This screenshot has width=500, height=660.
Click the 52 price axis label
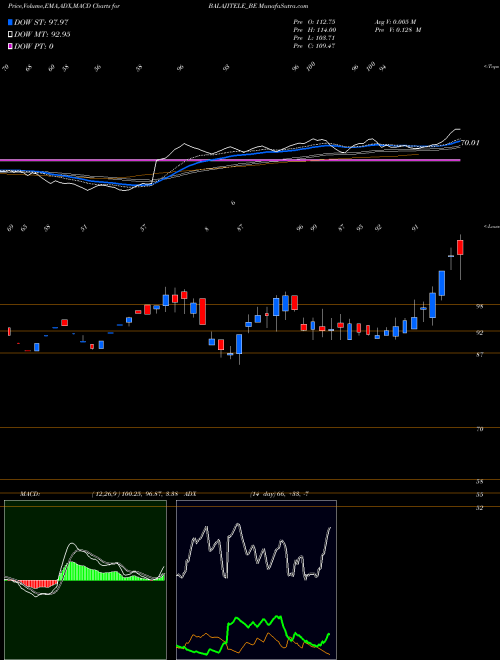tap(479, 508)
